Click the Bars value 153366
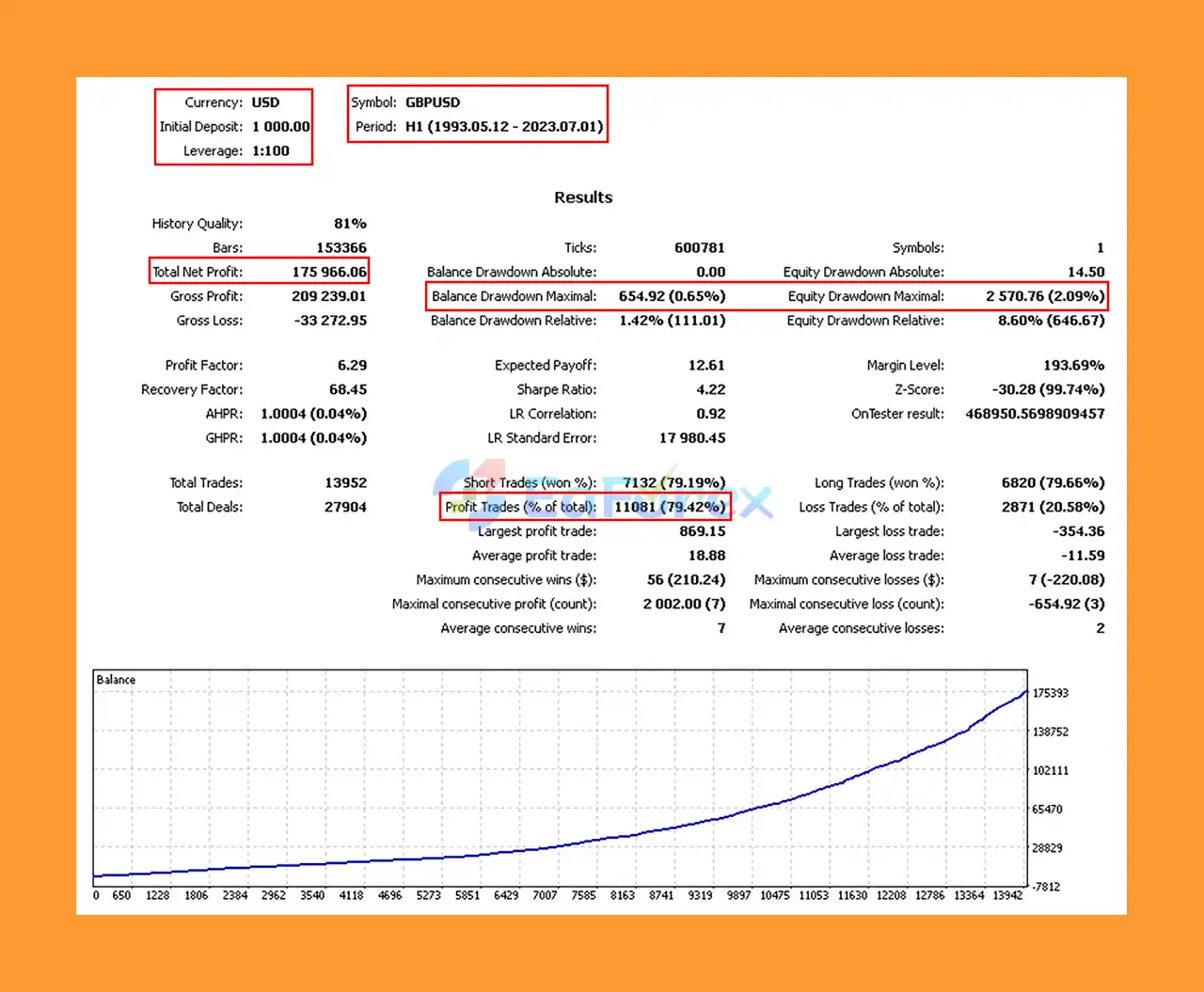 (x=341, y=248)
